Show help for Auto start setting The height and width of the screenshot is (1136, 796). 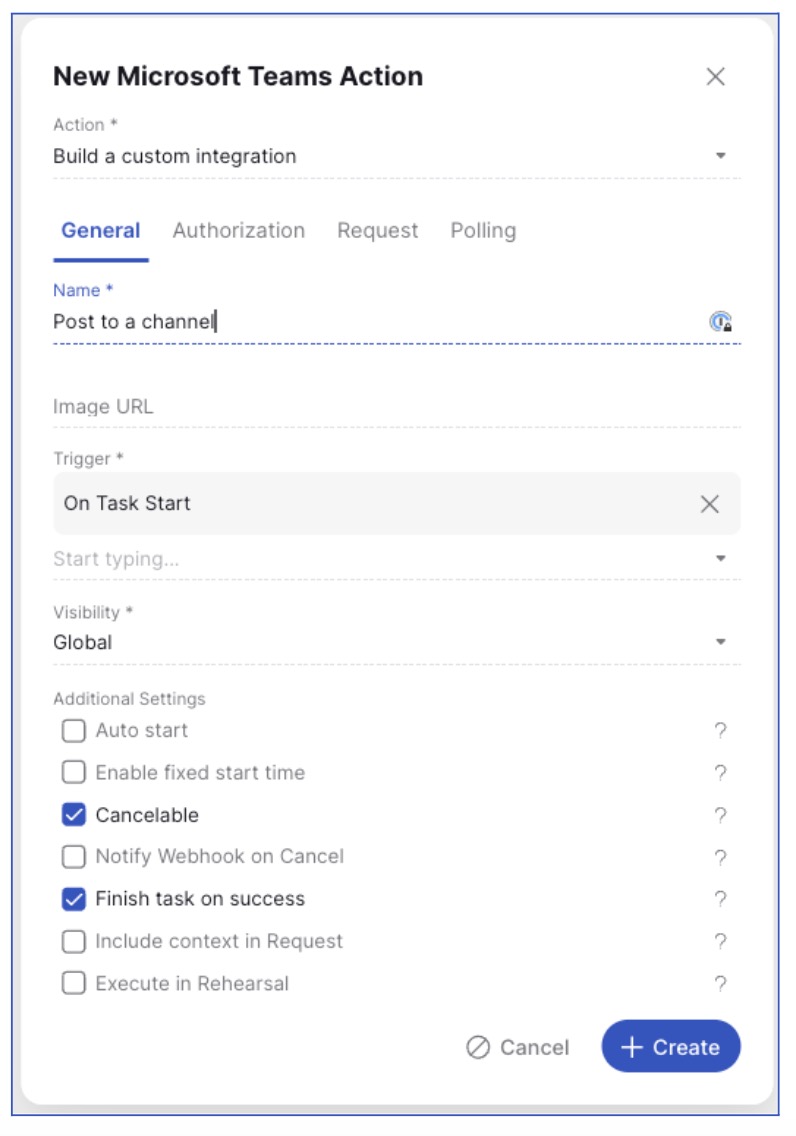720,731
